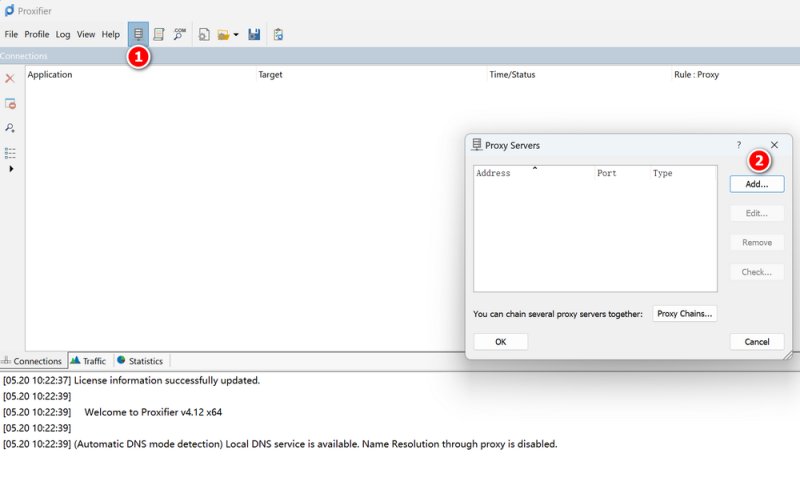
Task: Click the save profile floppy icon
Action: pos(254,34)
